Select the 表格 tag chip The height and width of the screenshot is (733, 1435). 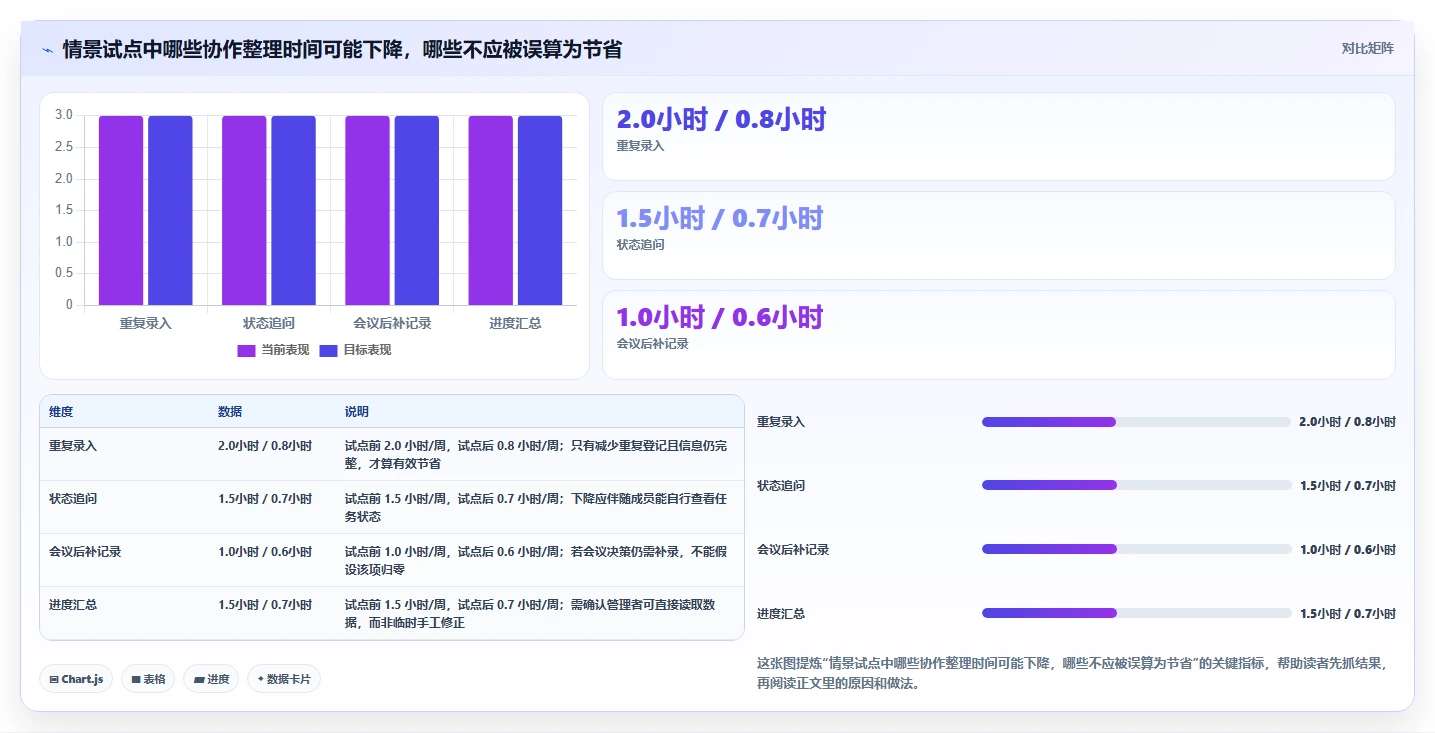click(x=148, y=679)
